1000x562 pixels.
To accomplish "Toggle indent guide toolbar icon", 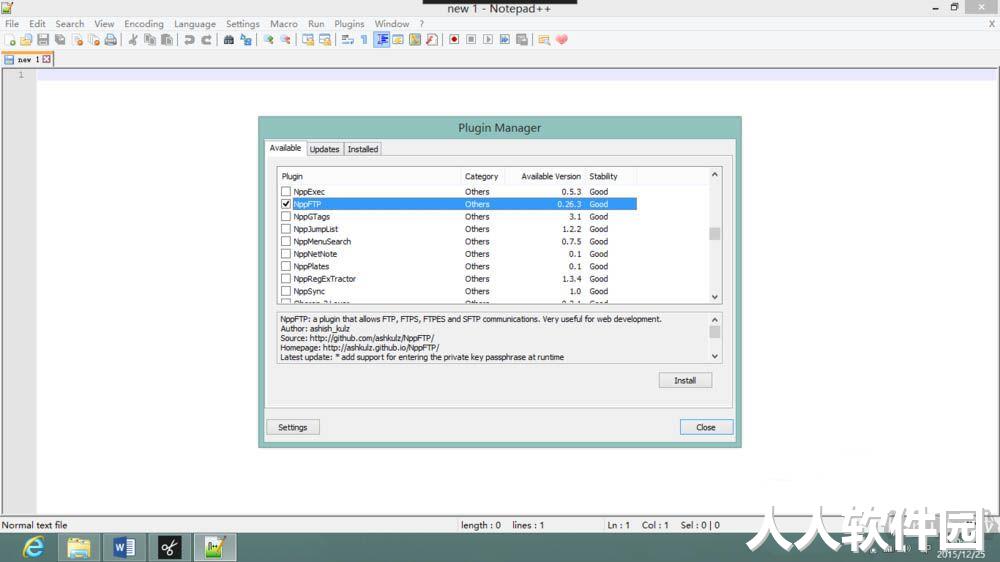I will 381,40.
